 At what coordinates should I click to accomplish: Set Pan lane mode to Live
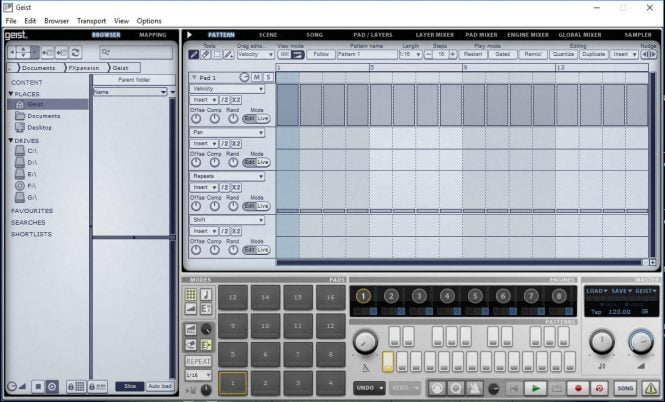coord(263,162)
